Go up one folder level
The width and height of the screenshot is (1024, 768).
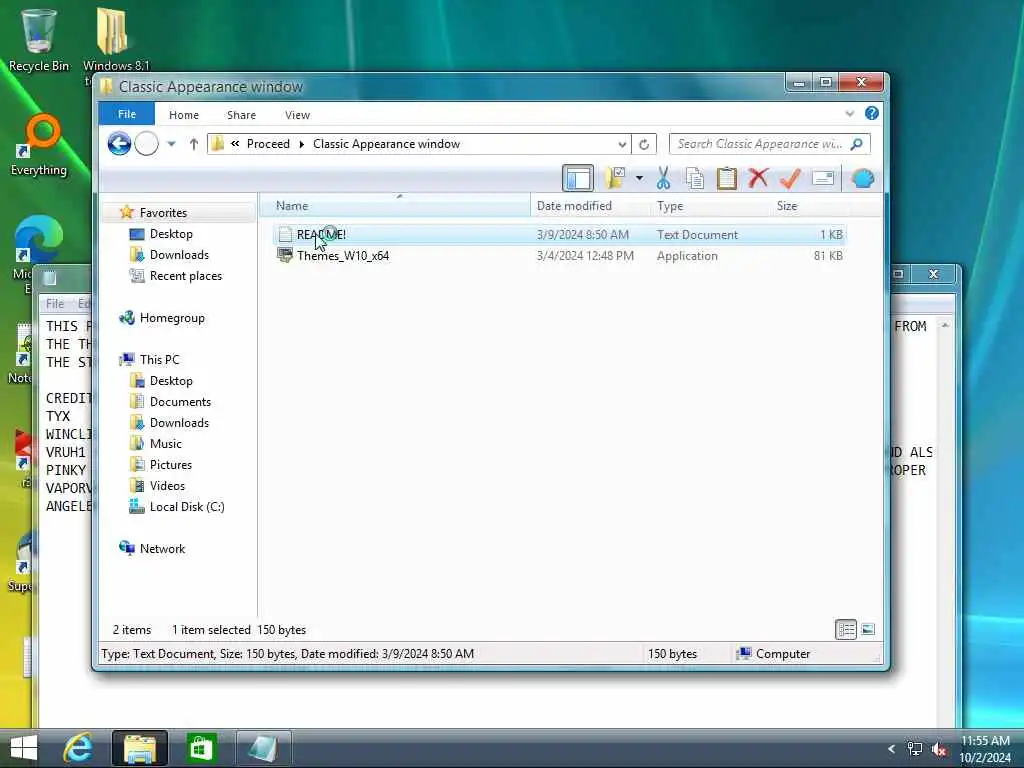point(193,144)
